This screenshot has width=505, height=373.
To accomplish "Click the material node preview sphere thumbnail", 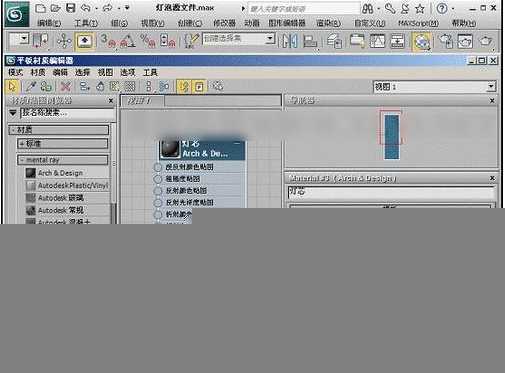I will coord(170,148).
